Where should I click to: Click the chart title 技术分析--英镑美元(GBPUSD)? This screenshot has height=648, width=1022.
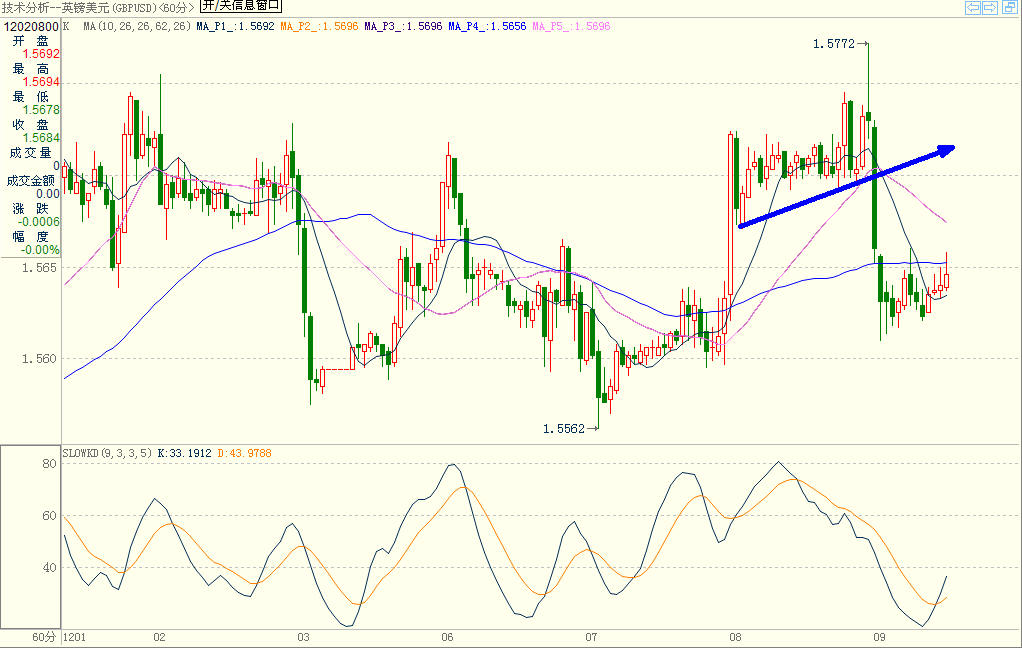(79, 7)
